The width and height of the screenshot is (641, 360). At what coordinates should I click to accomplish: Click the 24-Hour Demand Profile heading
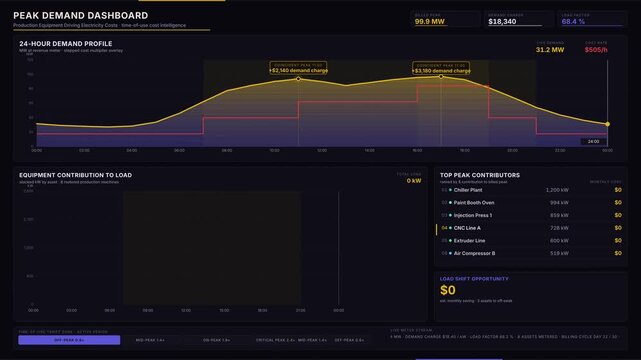click(65, 44)
